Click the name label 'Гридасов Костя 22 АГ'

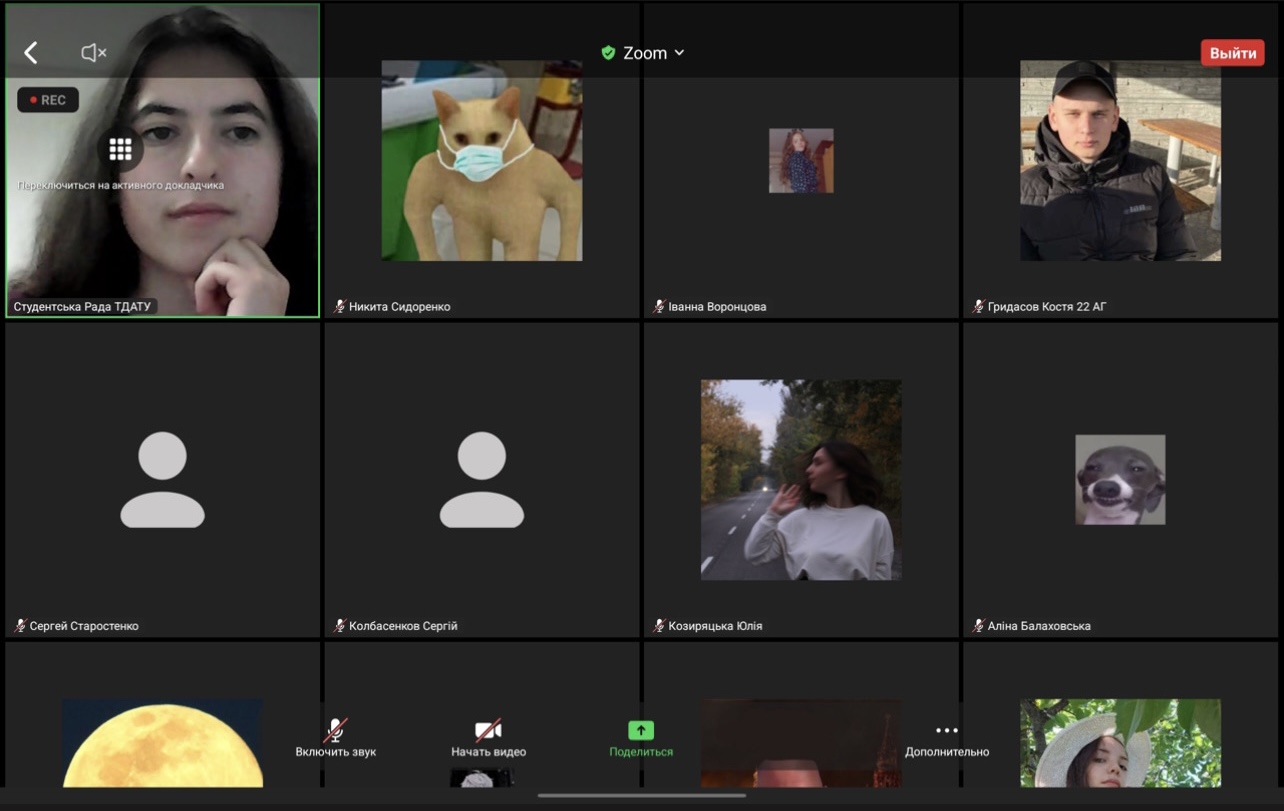click(x=1047, y=306)
